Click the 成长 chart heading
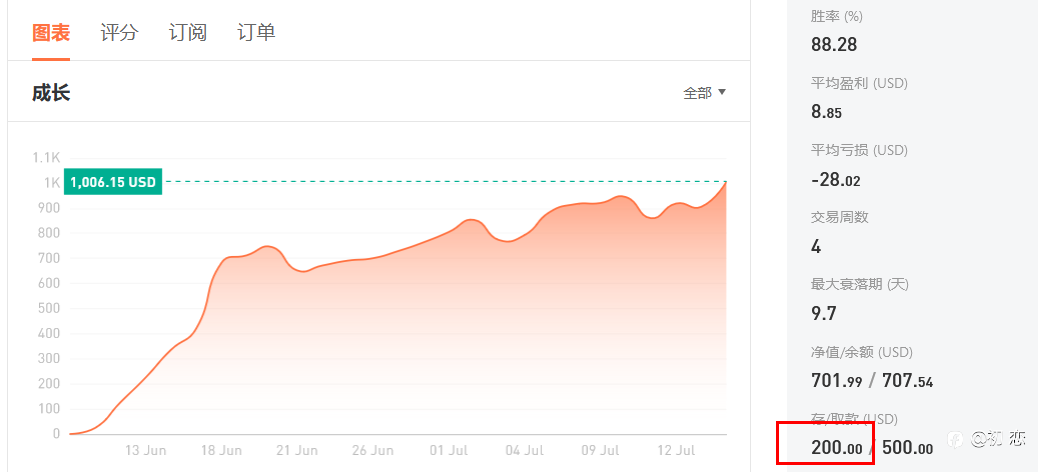 coord(51,93)
